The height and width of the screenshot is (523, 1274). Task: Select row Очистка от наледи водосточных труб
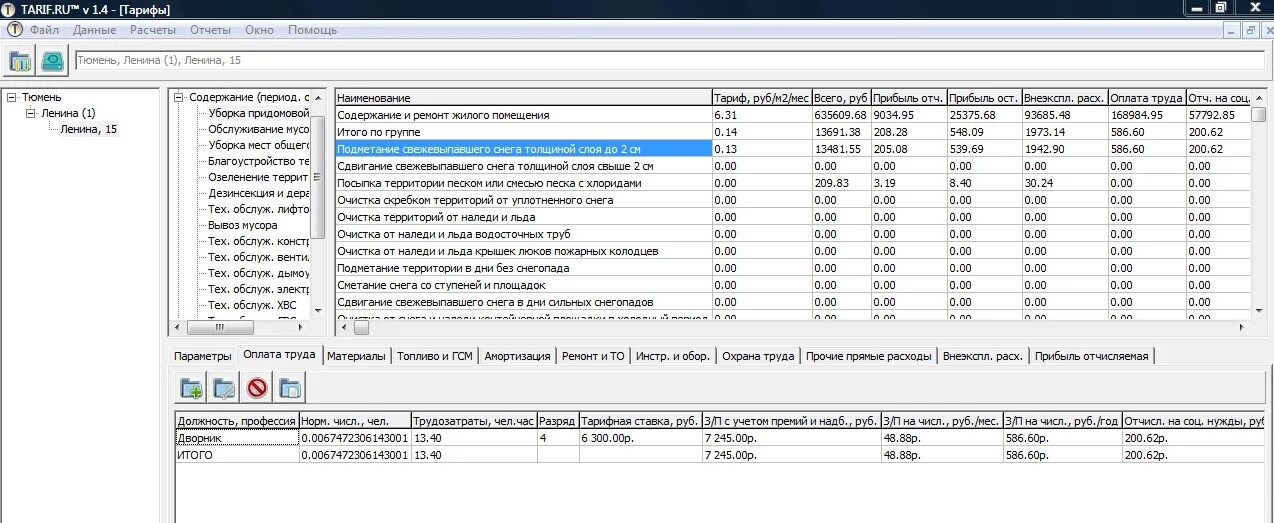pos(791,234)
